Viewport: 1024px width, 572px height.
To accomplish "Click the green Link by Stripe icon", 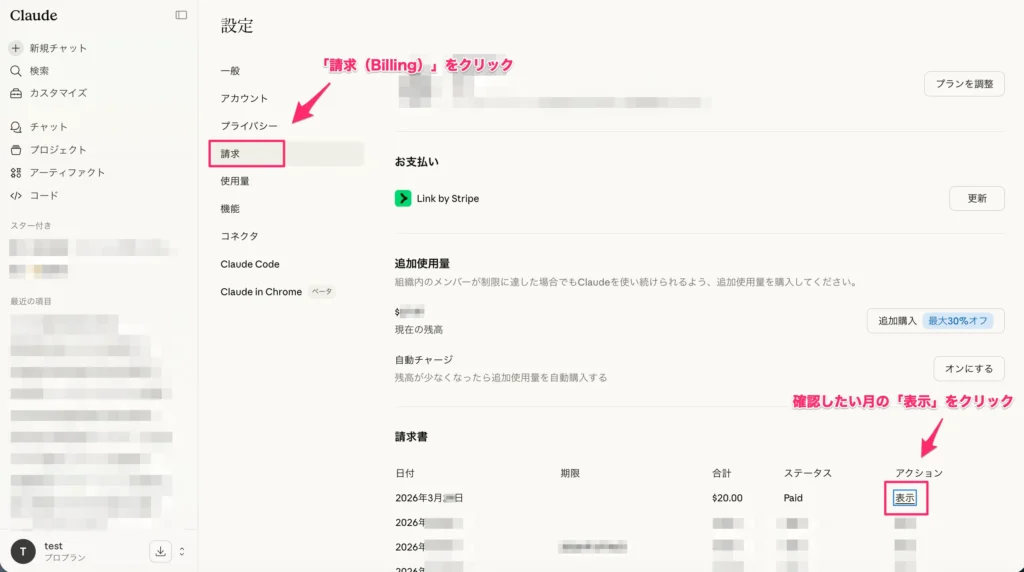I will coord(403,198).
